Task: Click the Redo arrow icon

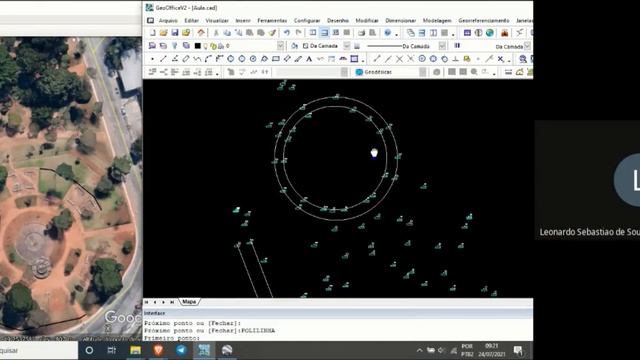Action: point(298,33)
